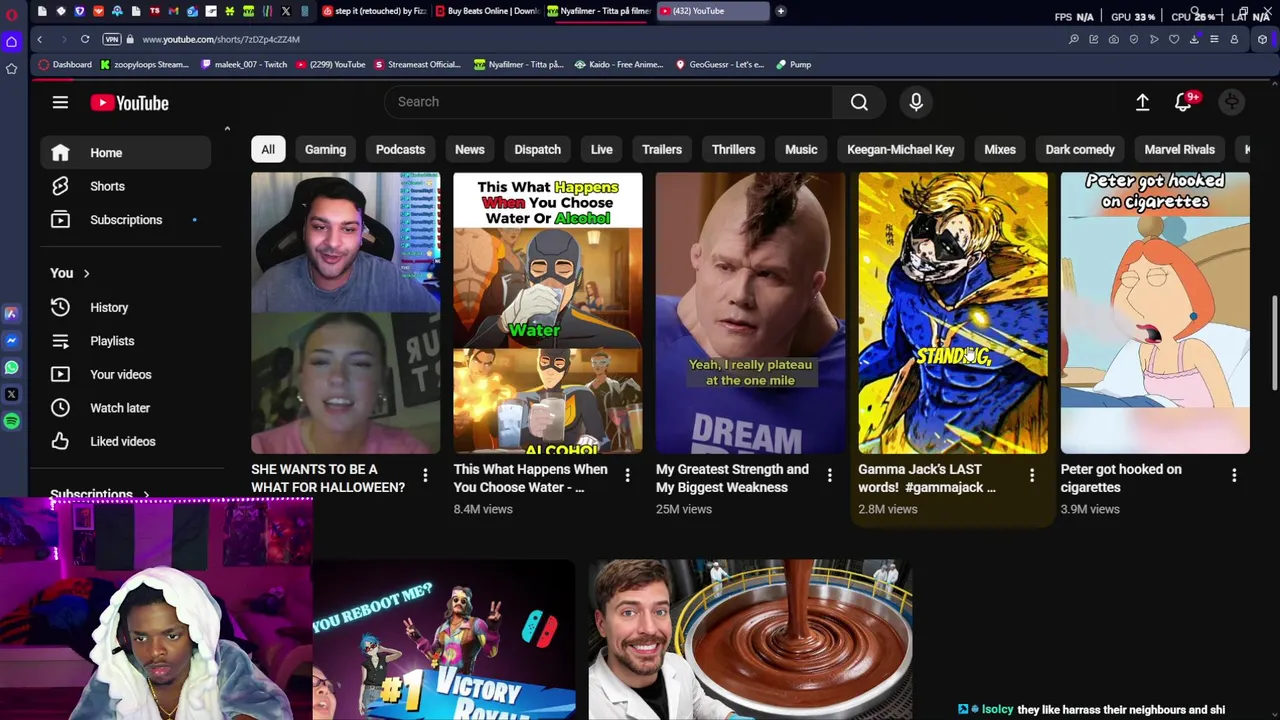This screenshot has height=720, width=1280.
Task: Open options for My Greatest Strength short
Action: pos(829,476)
